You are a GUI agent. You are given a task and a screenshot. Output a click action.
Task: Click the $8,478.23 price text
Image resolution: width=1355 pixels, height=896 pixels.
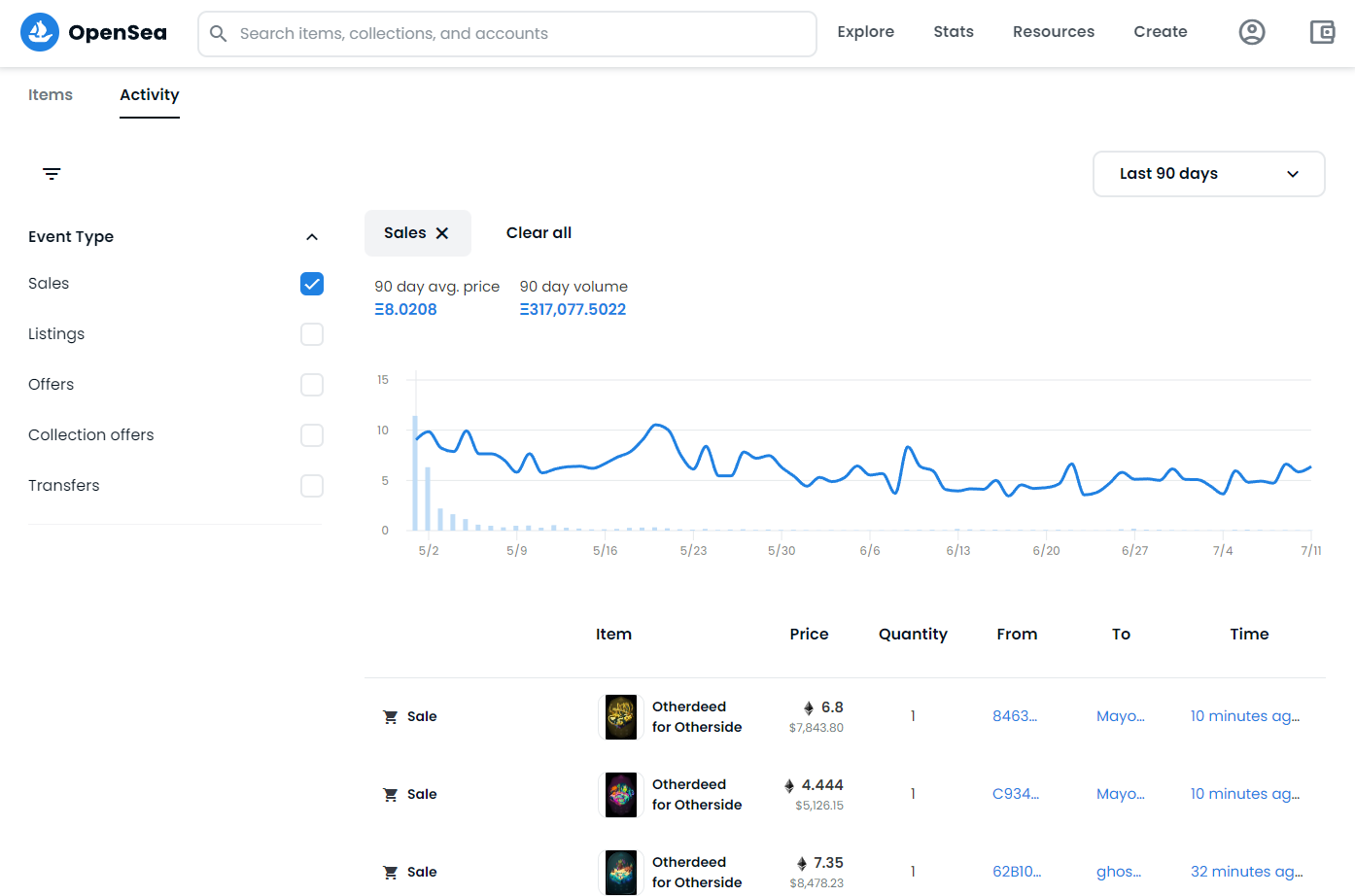[x=816, y=883]
